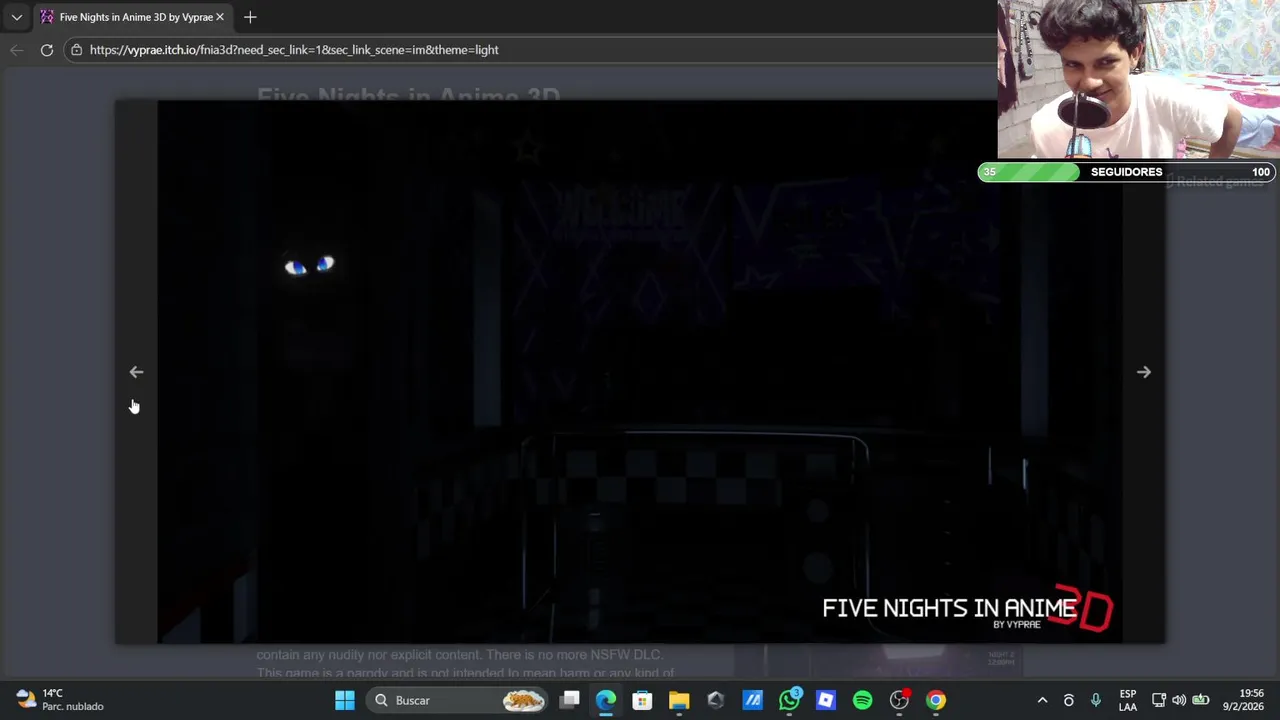
Task: Launch Unity Hub from the taskbar
Action: click(715, 700)
